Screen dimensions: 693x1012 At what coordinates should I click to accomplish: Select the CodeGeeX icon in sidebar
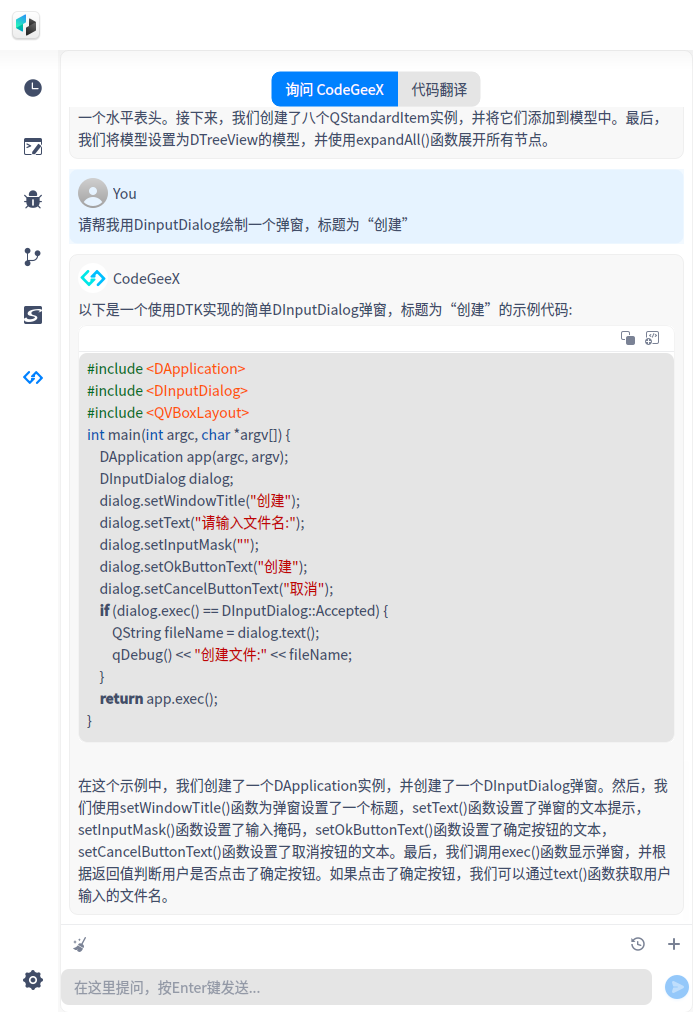point(33,377)
